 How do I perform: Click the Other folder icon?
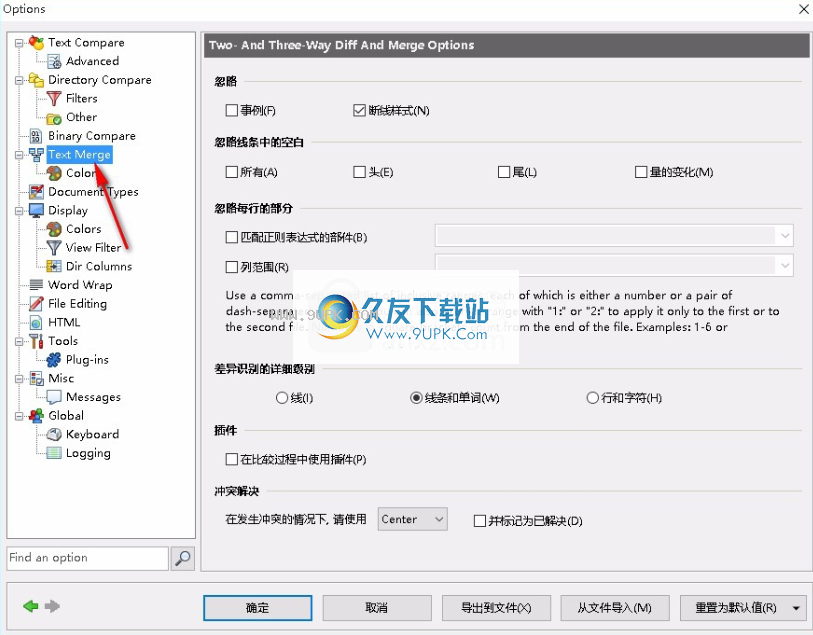coord(54,118)
